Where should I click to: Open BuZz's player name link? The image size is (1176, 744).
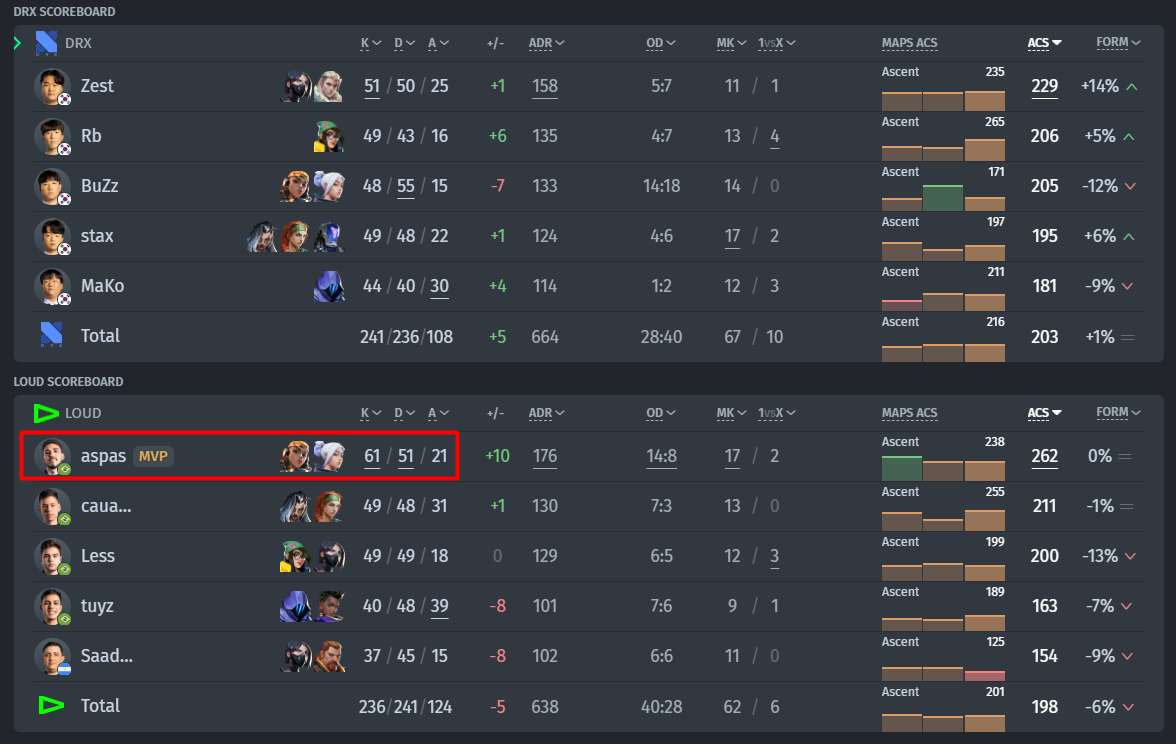coord(100,186)
